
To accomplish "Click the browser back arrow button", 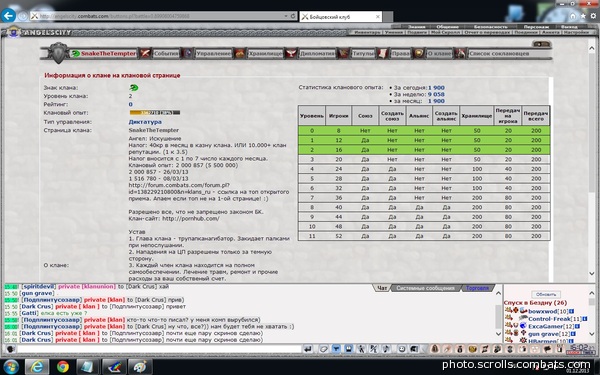I will [8, 16].
